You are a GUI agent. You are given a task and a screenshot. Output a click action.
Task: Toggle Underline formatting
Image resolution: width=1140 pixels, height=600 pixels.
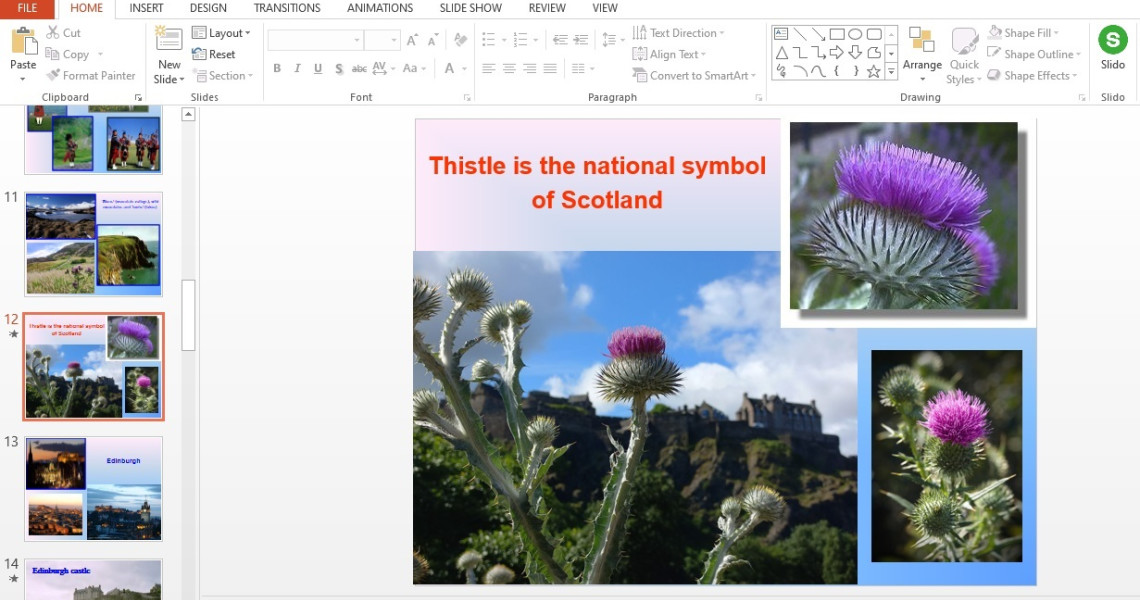pos(318,68)
